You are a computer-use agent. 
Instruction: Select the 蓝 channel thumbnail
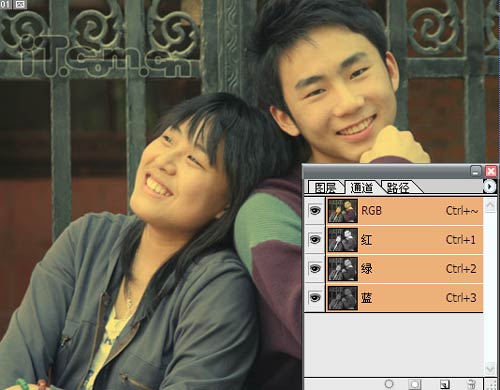coord(343,298)
